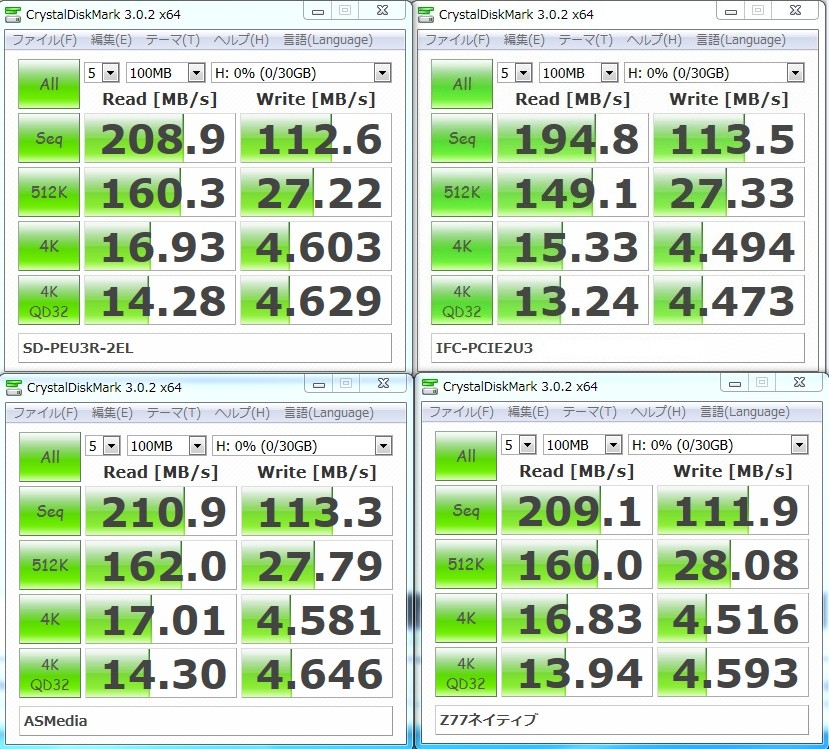
Task: Start 4K QD32 test in ASMedia window
Action: (50, 673)
